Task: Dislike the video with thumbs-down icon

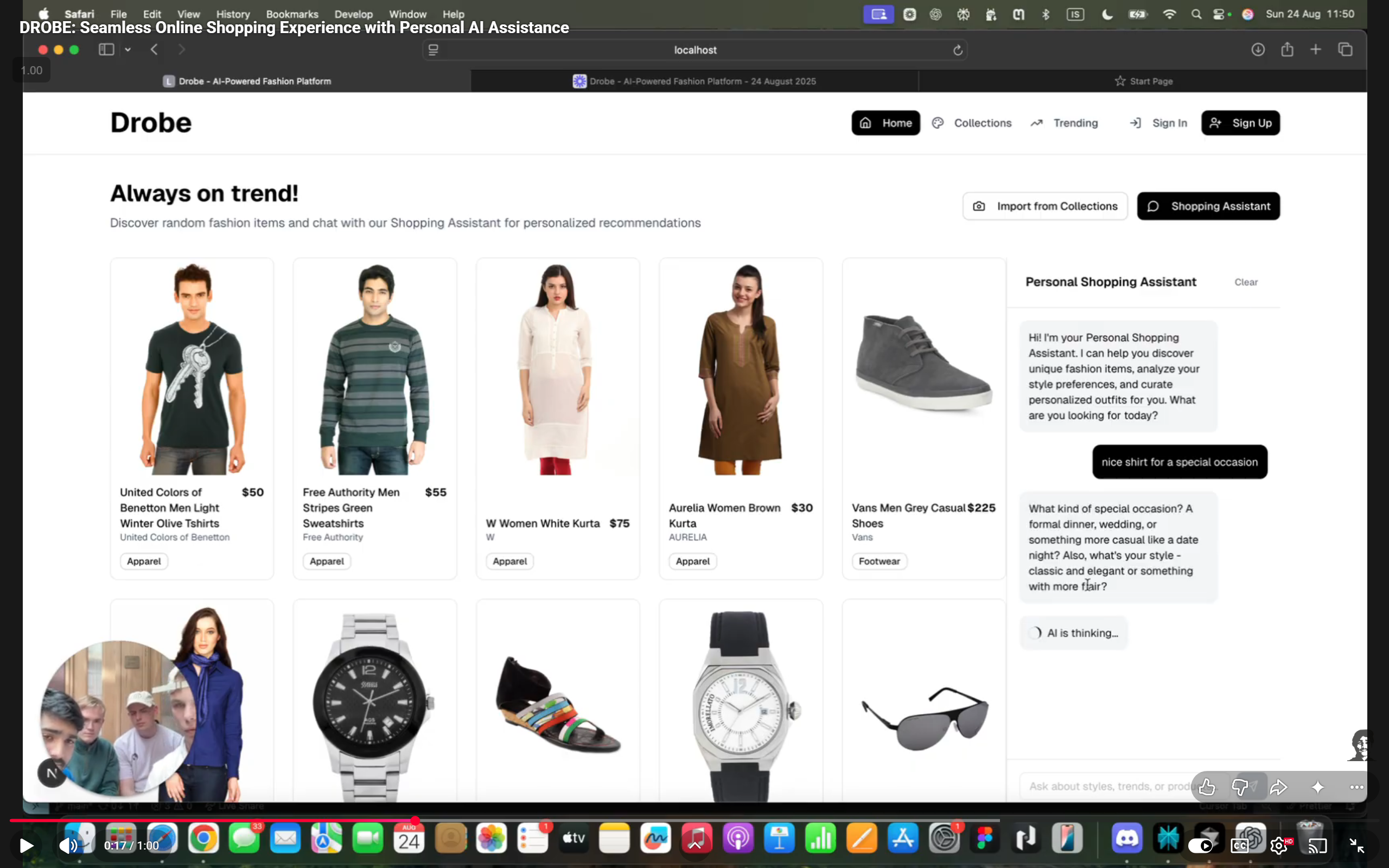Action: click(x=1240, y=787)
